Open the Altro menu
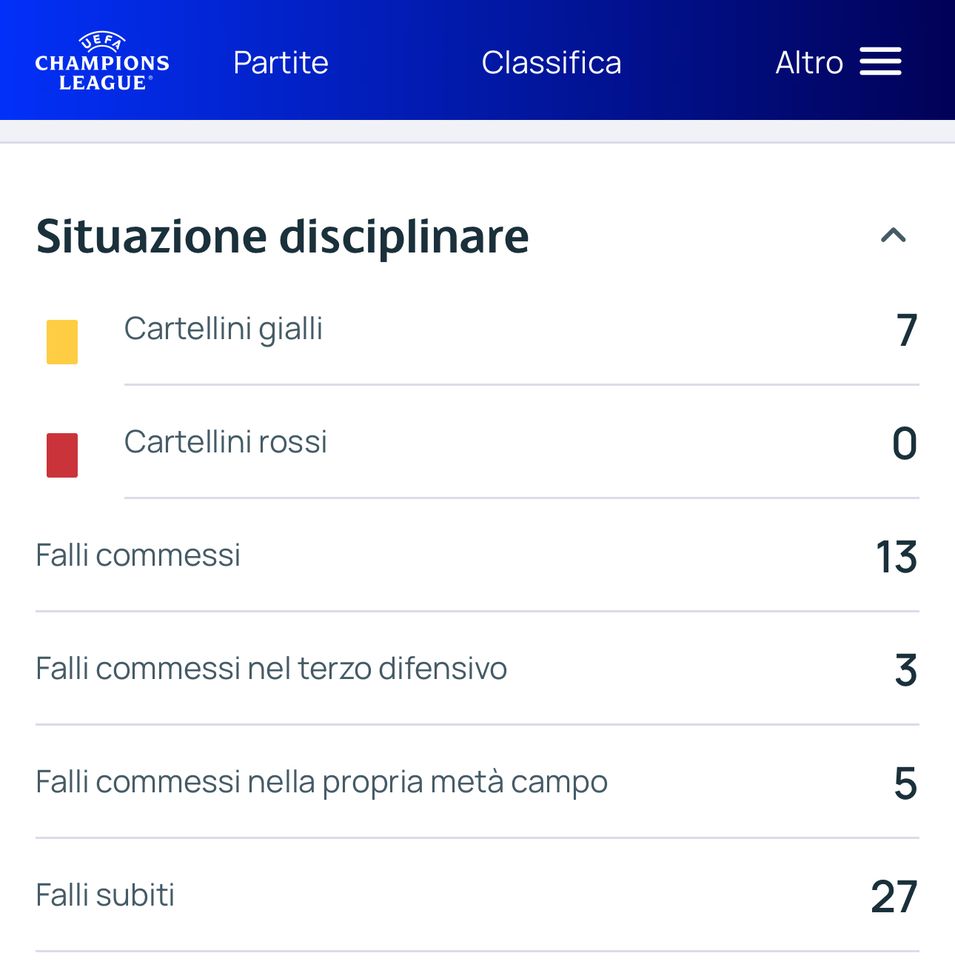 [809, 62]
